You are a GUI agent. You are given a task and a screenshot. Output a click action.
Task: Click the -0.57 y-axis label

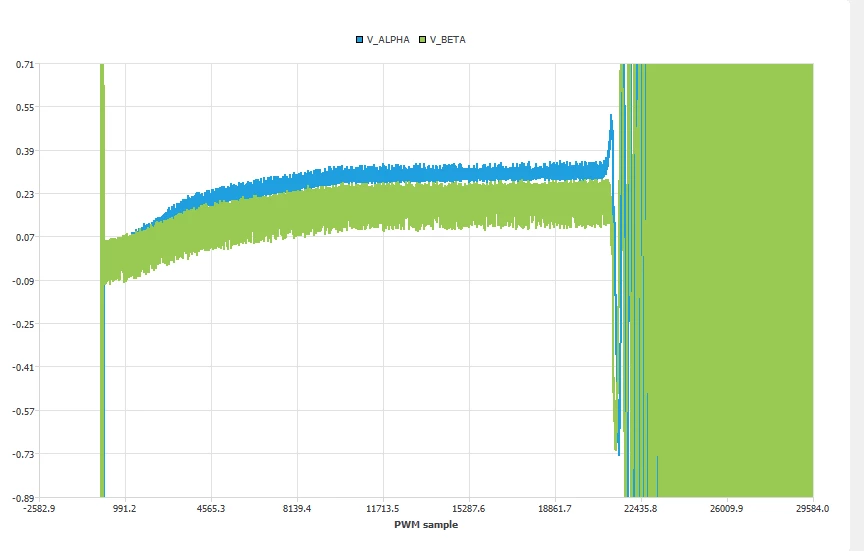point(23,411)
